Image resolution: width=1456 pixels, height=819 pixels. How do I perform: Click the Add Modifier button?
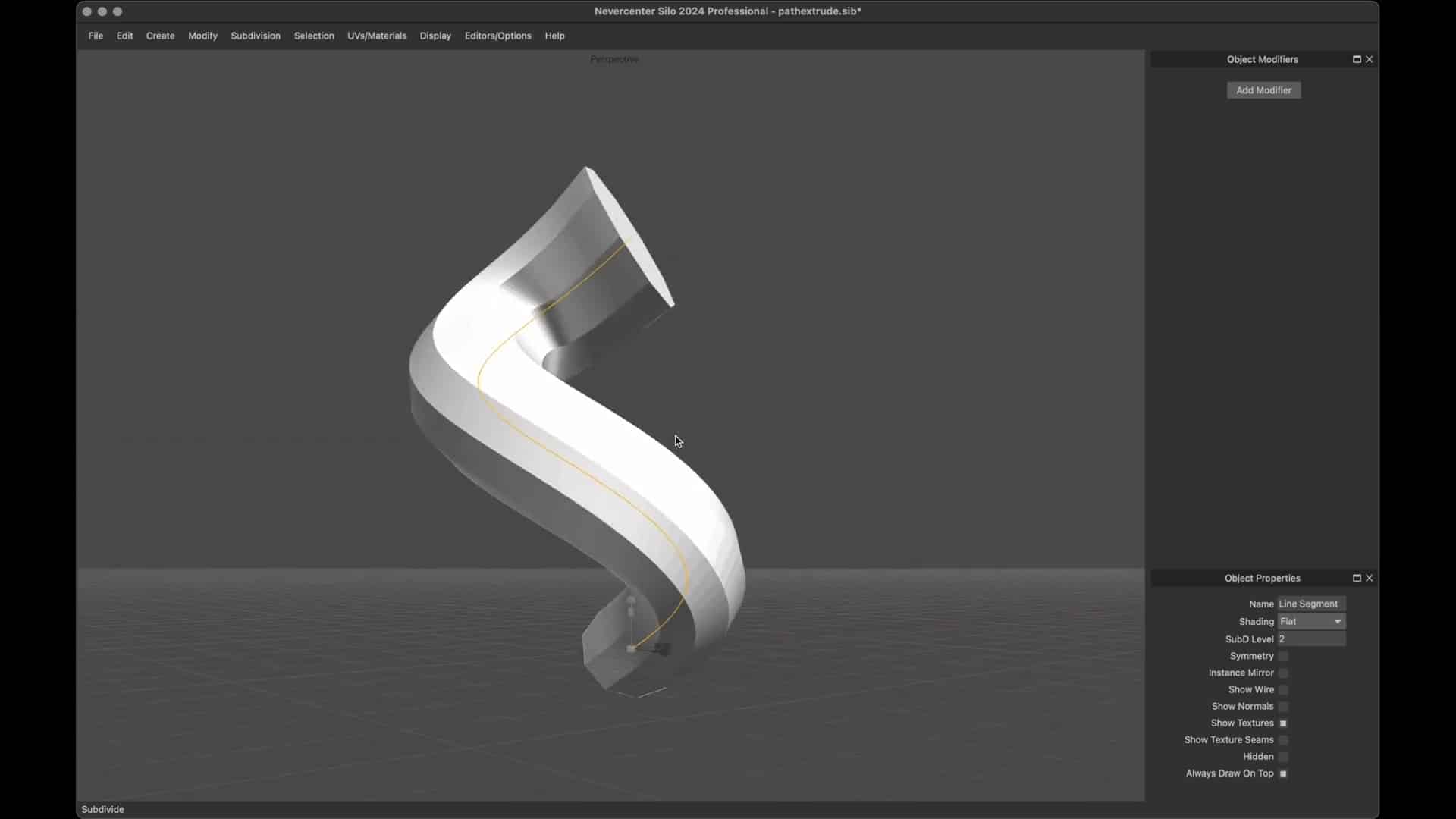(x=1263, y=89)
